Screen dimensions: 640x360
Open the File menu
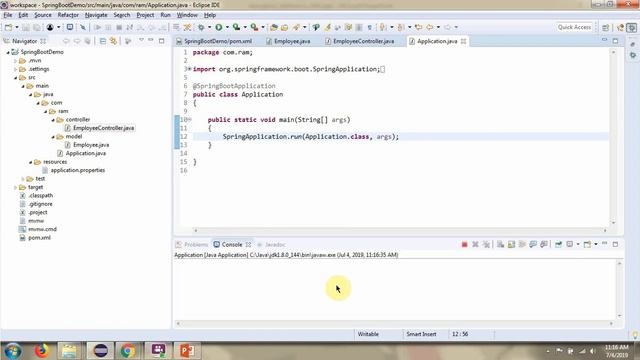8,15
